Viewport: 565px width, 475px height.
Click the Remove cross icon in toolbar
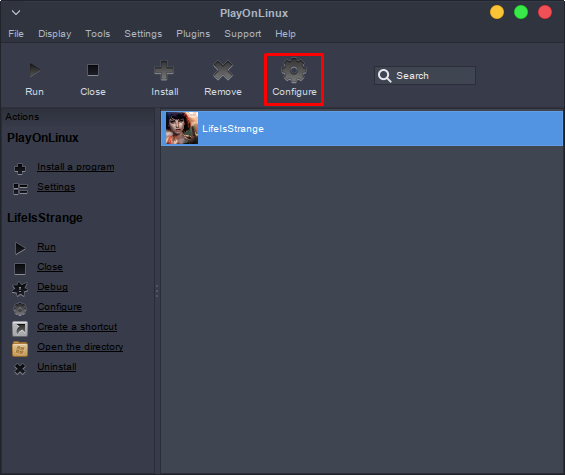223,70
